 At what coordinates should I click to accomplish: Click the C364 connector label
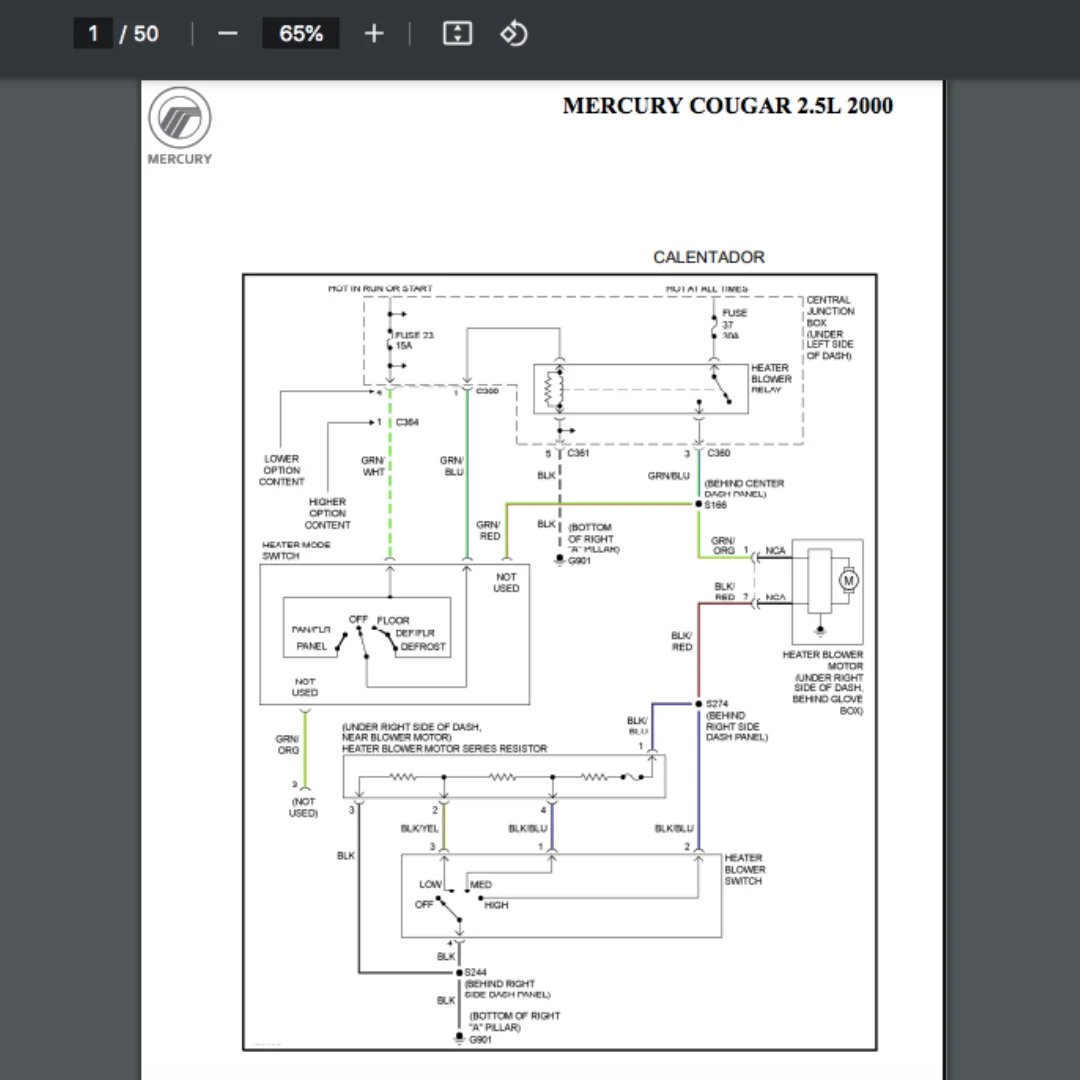tap(407, 422)
